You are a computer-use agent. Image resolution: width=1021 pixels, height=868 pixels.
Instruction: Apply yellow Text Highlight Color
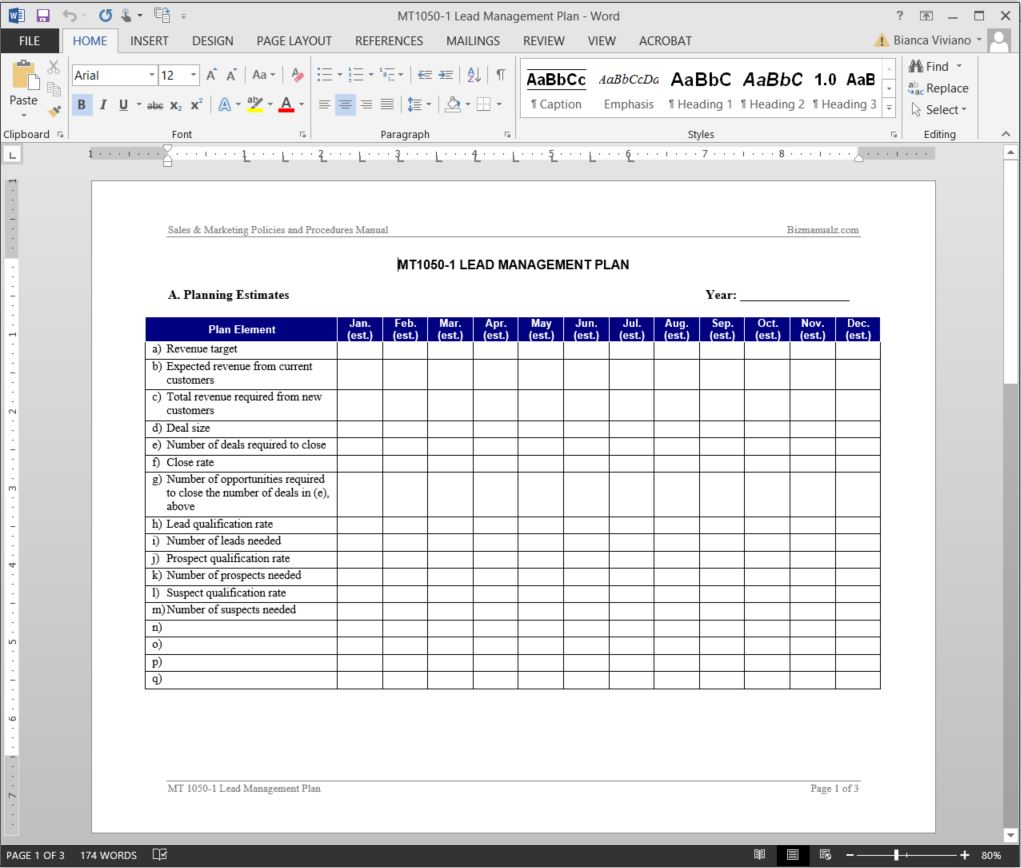coord(255,104)
